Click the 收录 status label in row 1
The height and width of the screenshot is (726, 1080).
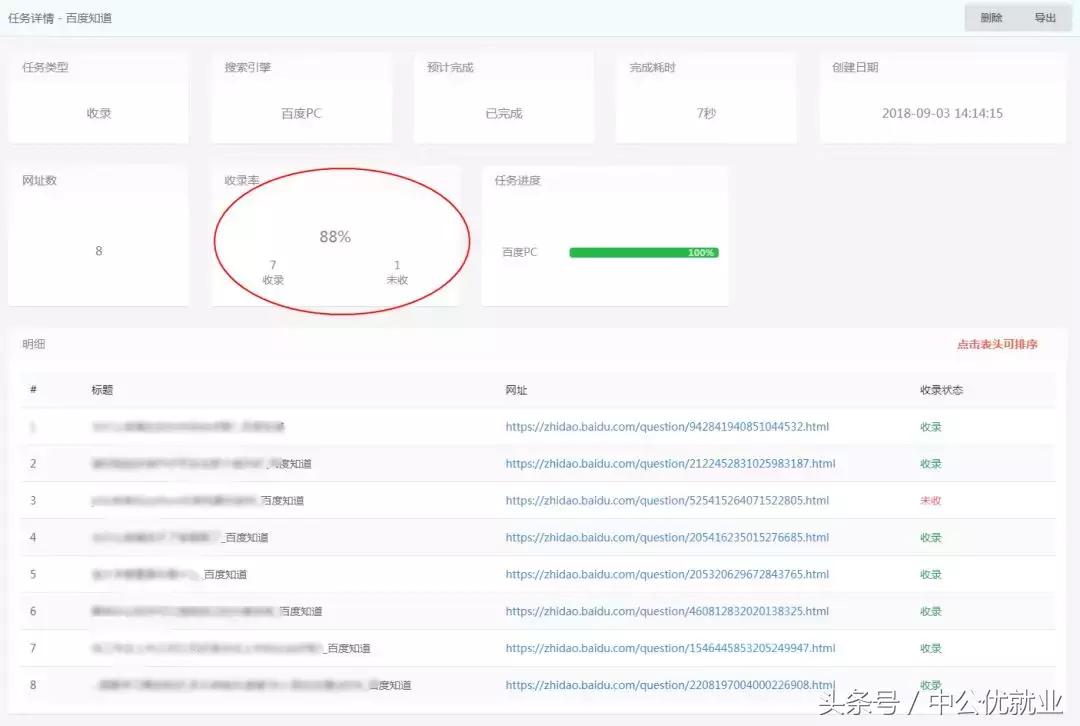pos(929,426)
